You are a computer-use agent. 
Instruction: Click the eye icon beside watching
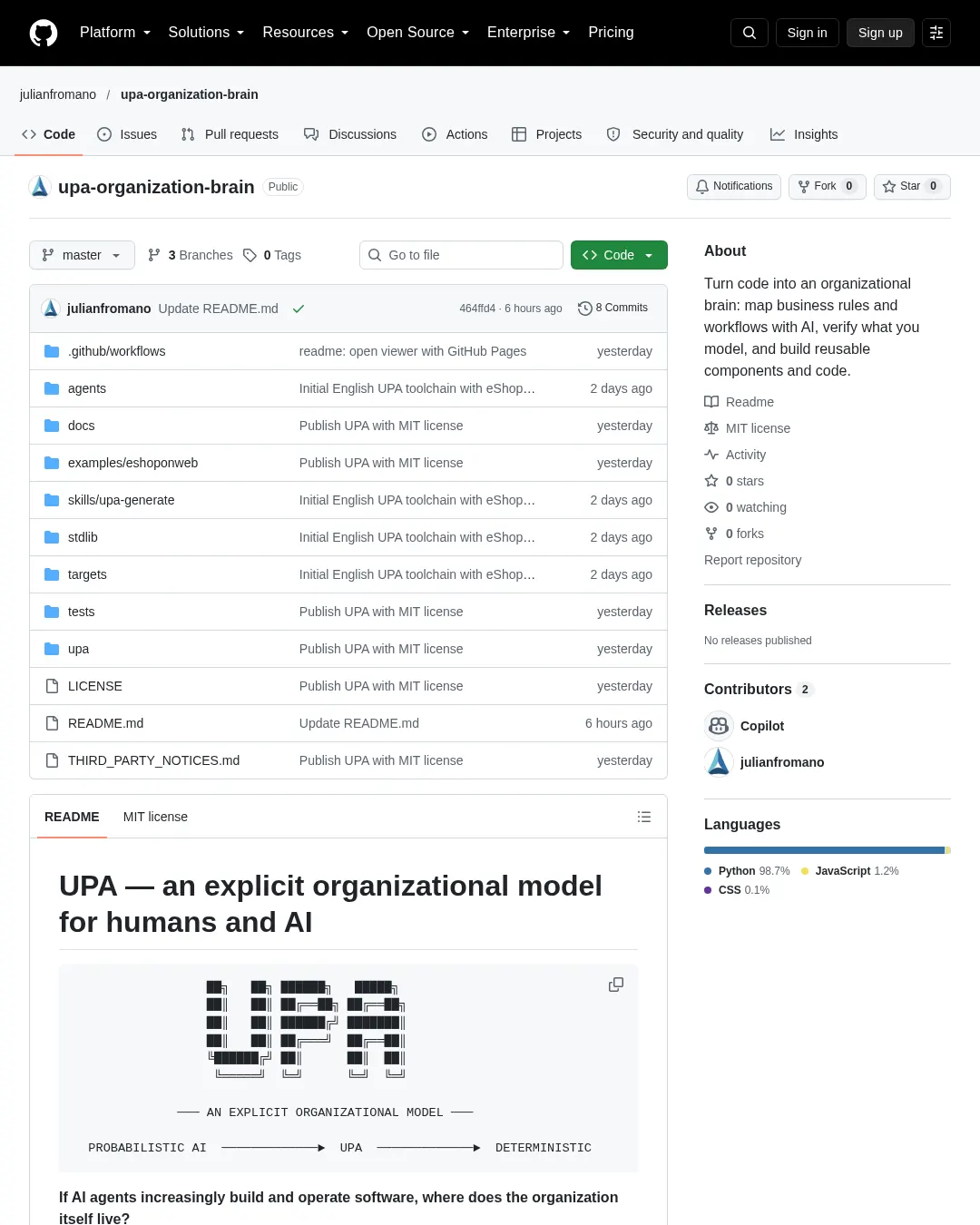tap(711, 507)
